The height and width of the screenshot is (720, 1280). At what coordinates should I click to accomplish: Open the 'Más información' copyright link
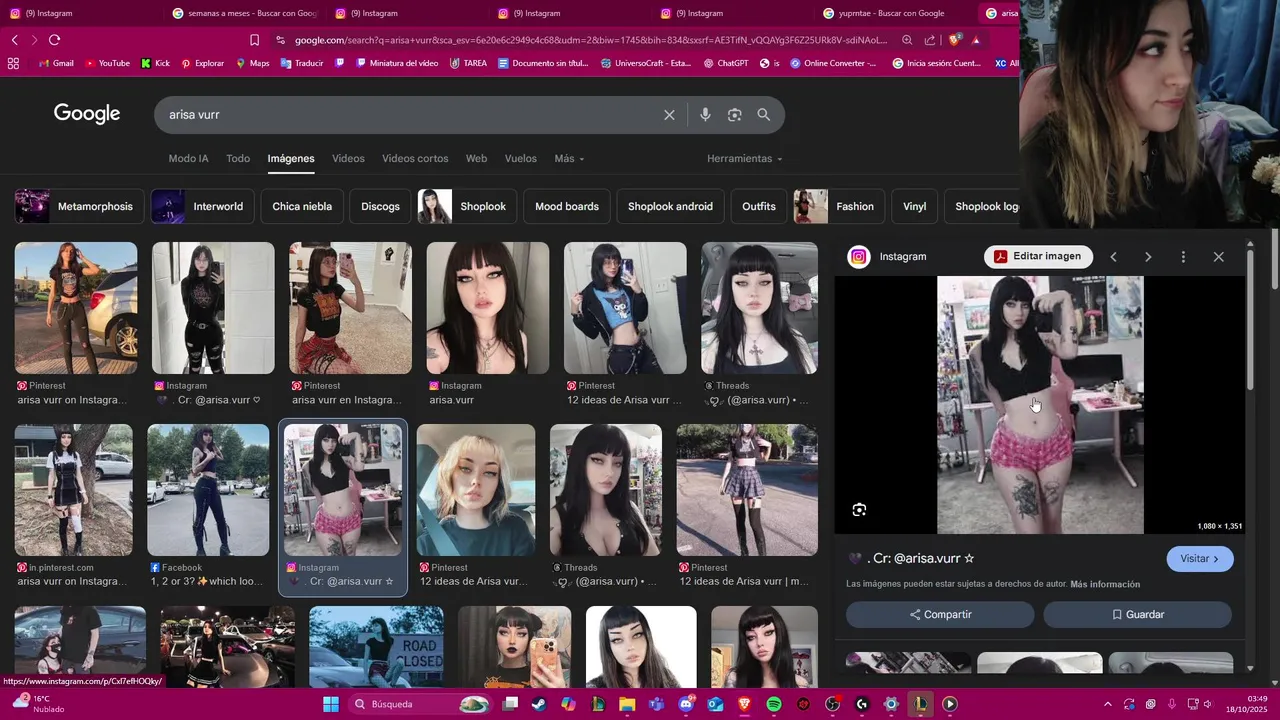click(1105, 585)
